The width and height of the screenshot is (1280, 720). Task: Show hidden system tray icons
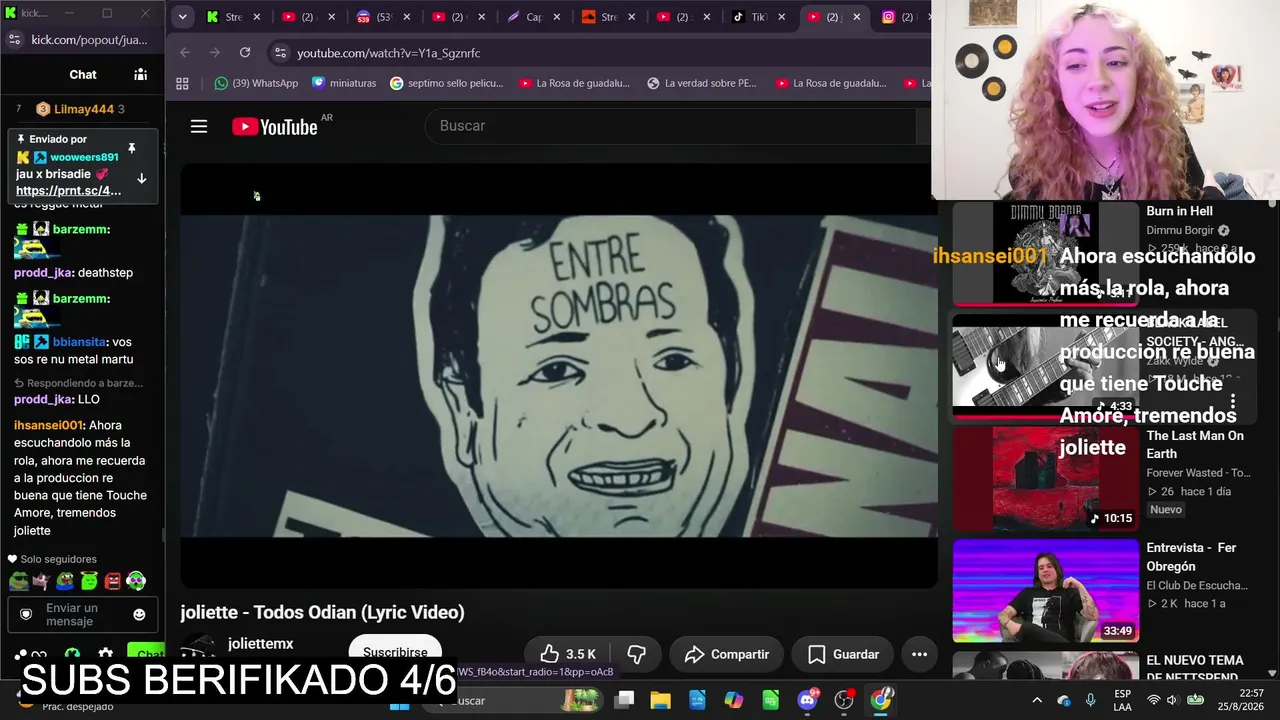(x=1037, y=700)
